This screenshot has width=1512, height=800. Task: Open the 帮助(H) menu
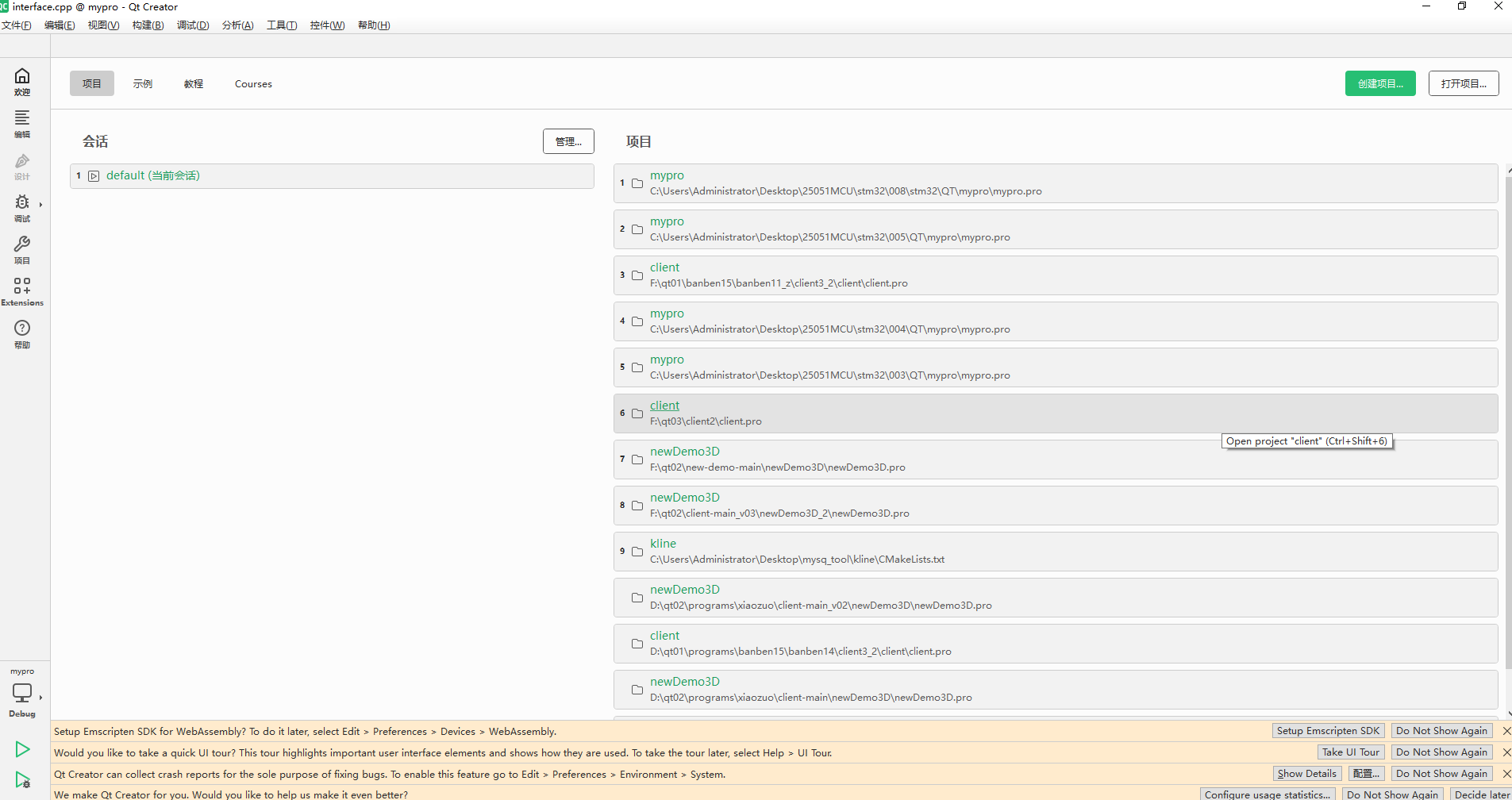tap(374, 25)
